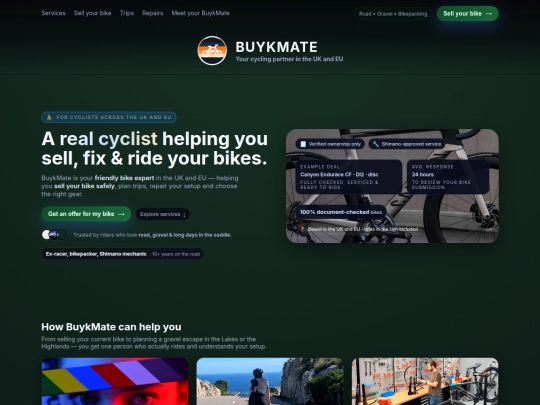Viewport: 540px width, 405px height.
Task: Open the bike workshop mechanic thumbnail
Action: (x=425, y=381)
